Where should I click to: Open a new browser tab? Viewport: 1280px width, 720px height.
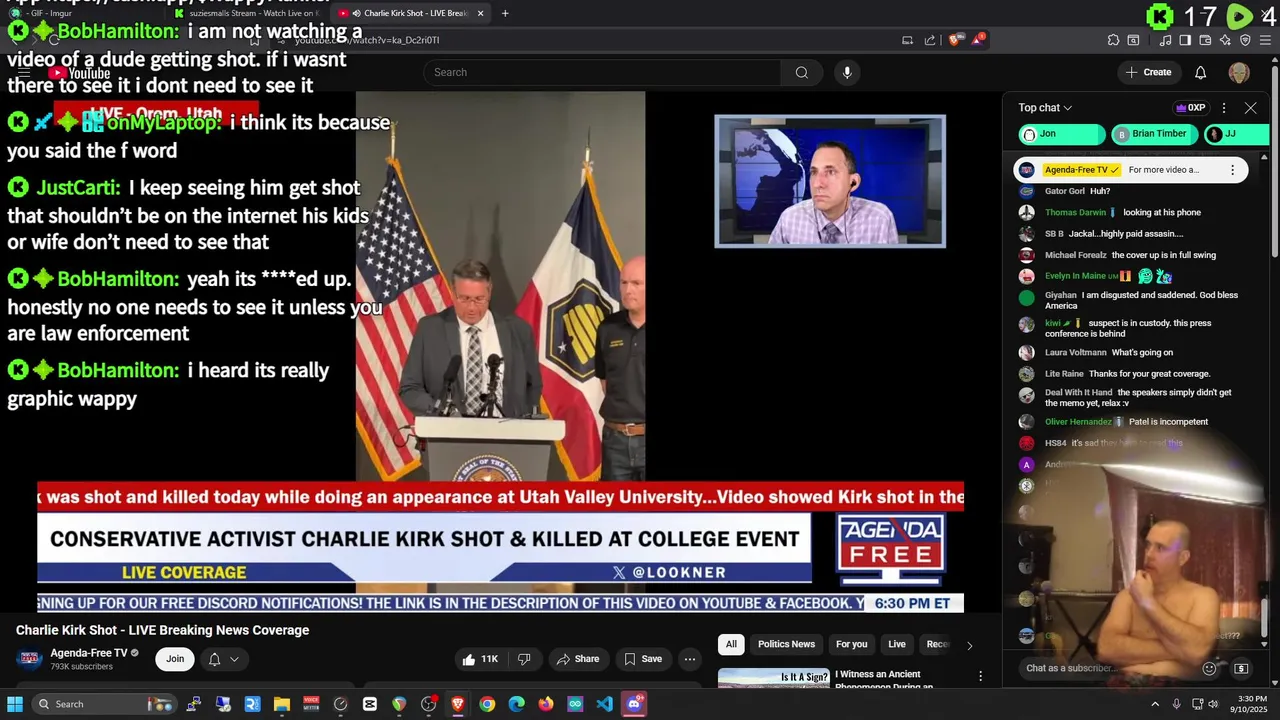point(505,13)
